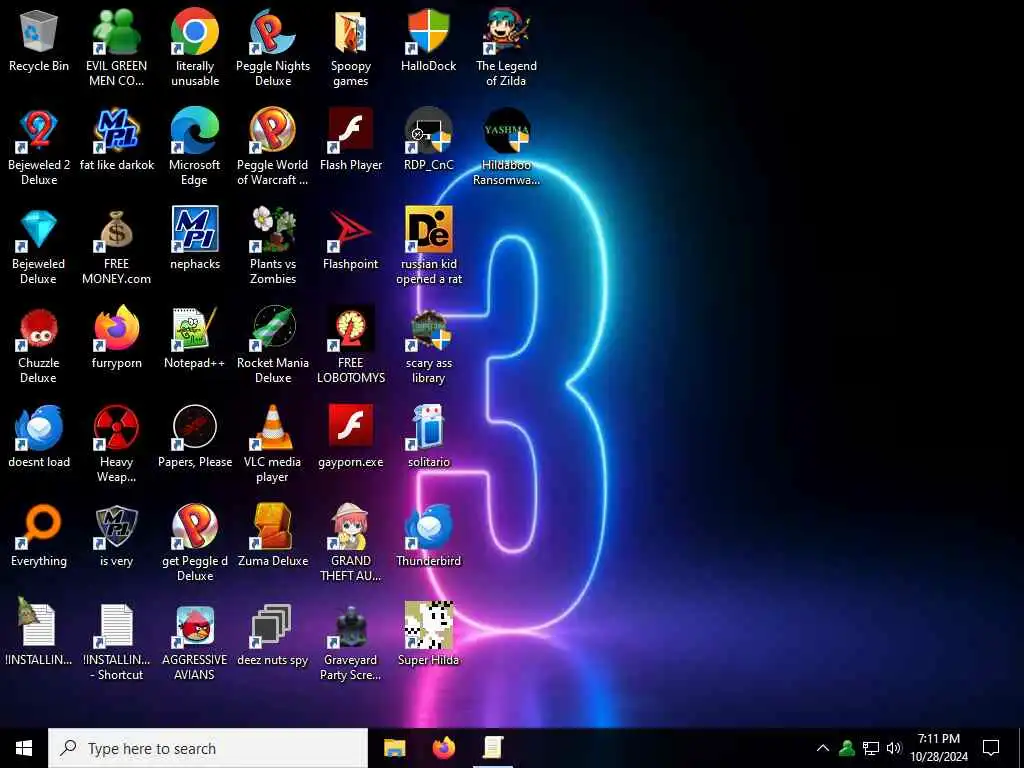Open the Recycle Bin desktop icon
The image size is (1024, 768).
[39, 32]
